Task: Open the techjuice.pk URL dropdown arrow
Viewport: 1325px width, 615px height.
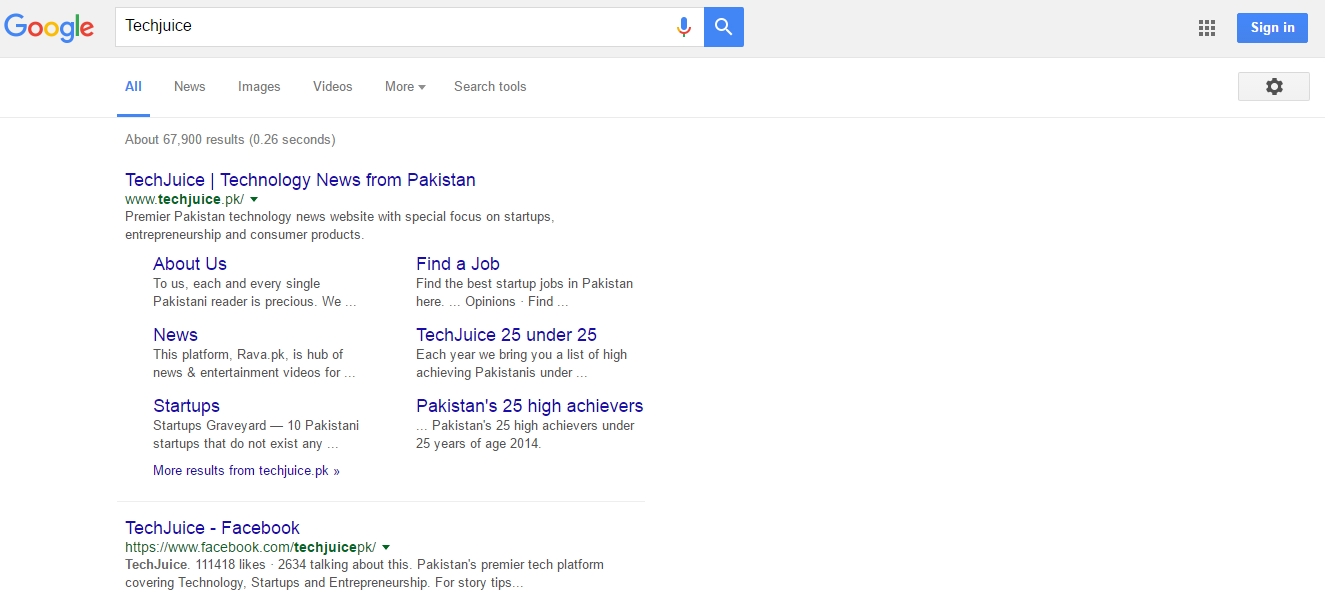Action: pyautogui.click(x=254, y=199)
